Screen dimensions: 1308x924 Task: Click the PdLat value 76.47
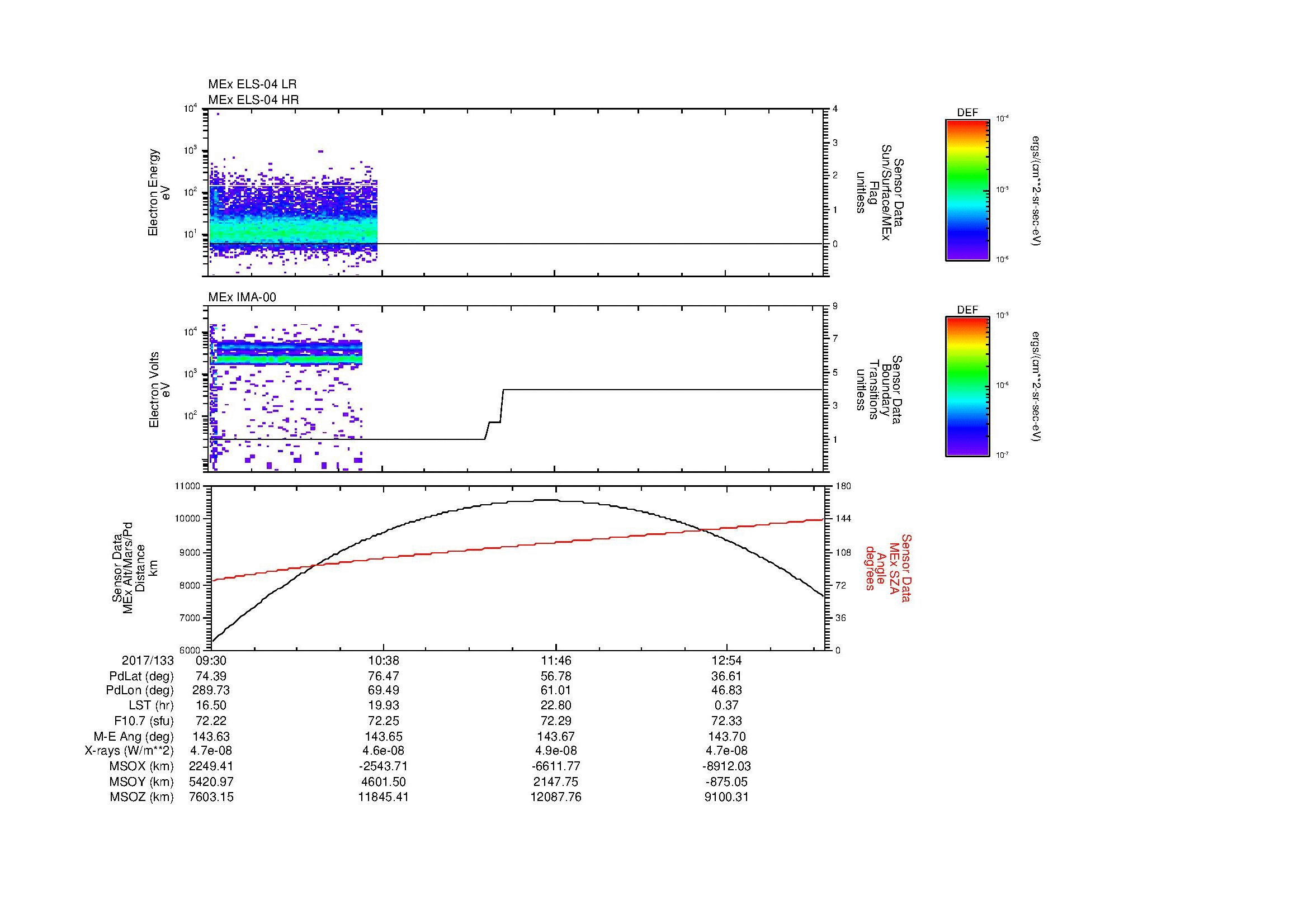tap(384, 676)
